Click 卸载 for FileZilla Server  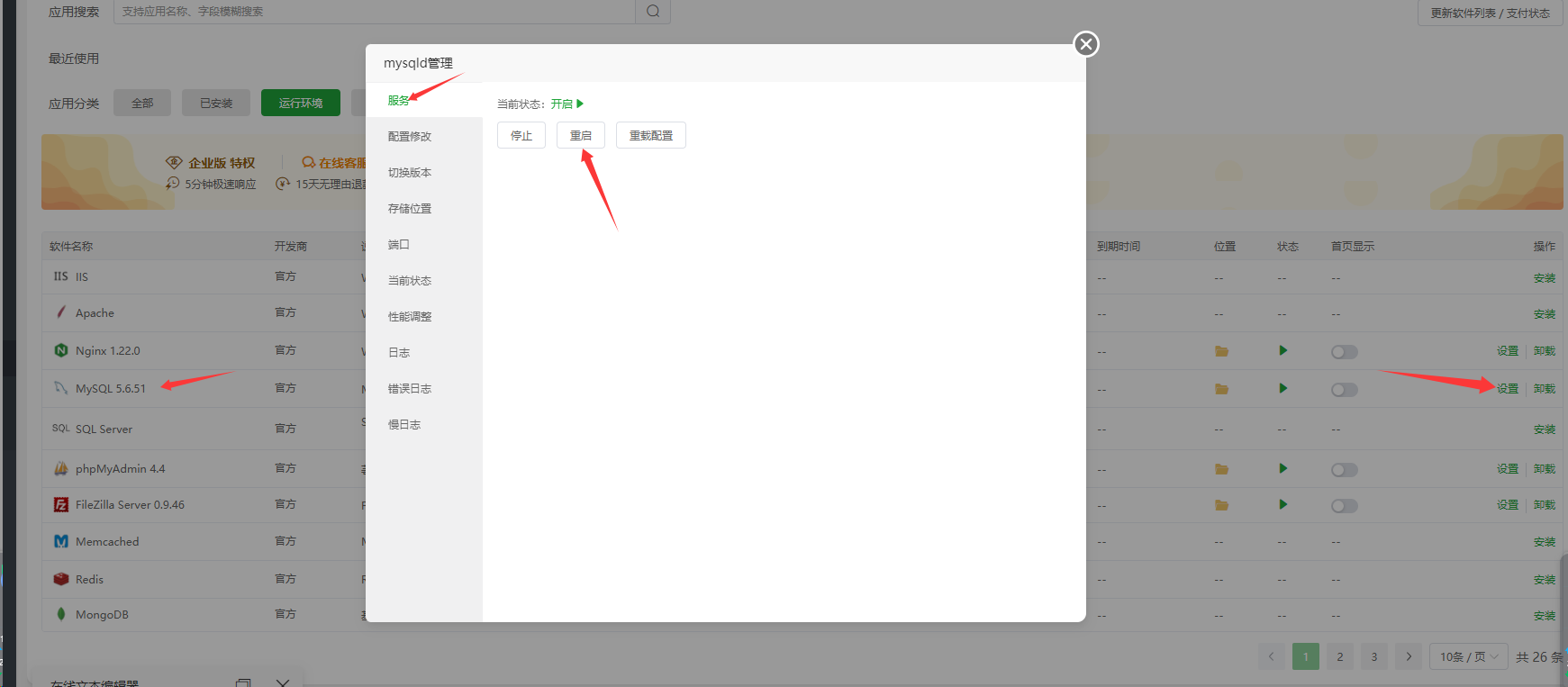coord(1545,505)
